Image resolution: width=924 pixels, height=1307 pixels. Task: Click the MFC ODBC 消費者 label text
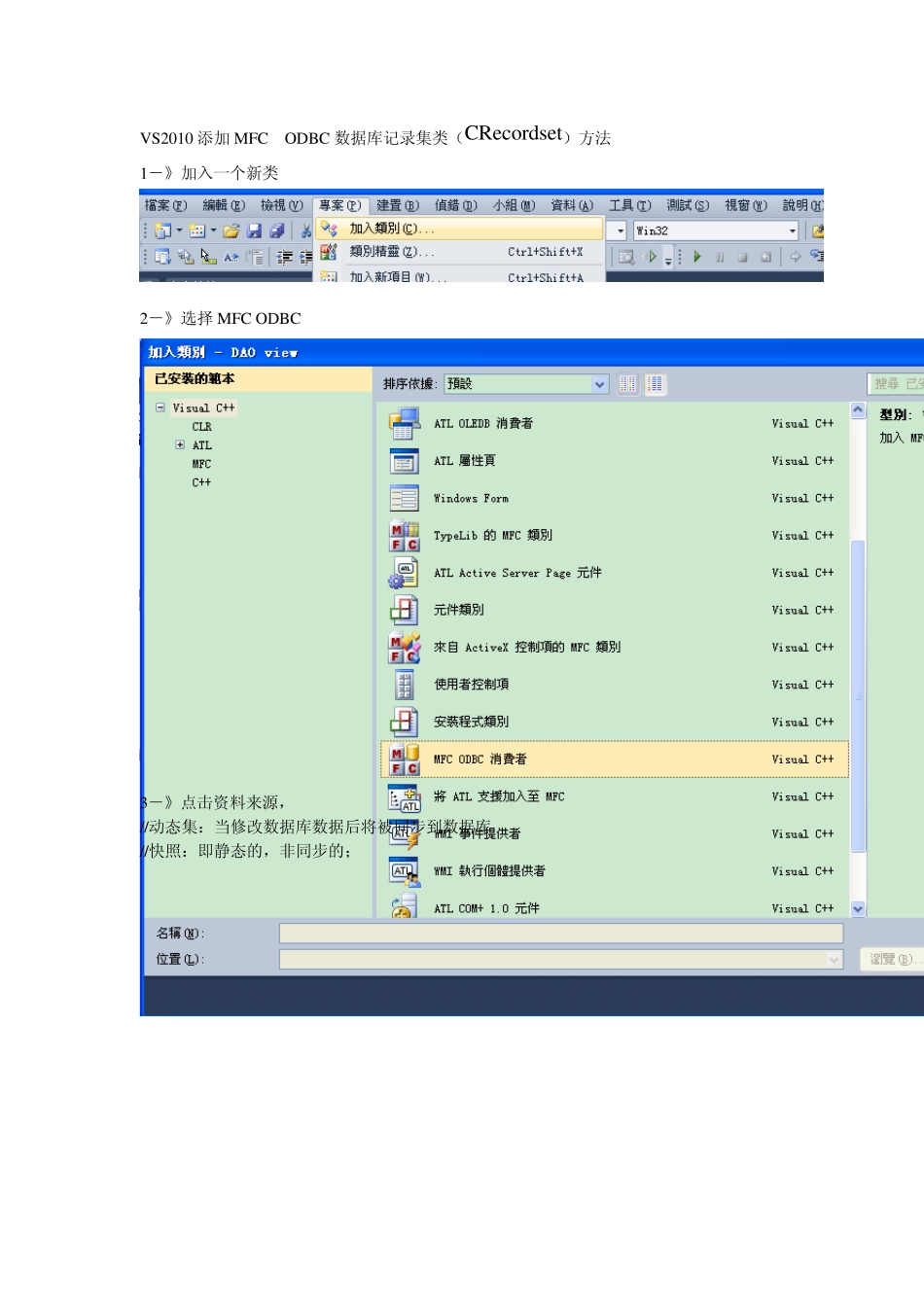[480, 759]
